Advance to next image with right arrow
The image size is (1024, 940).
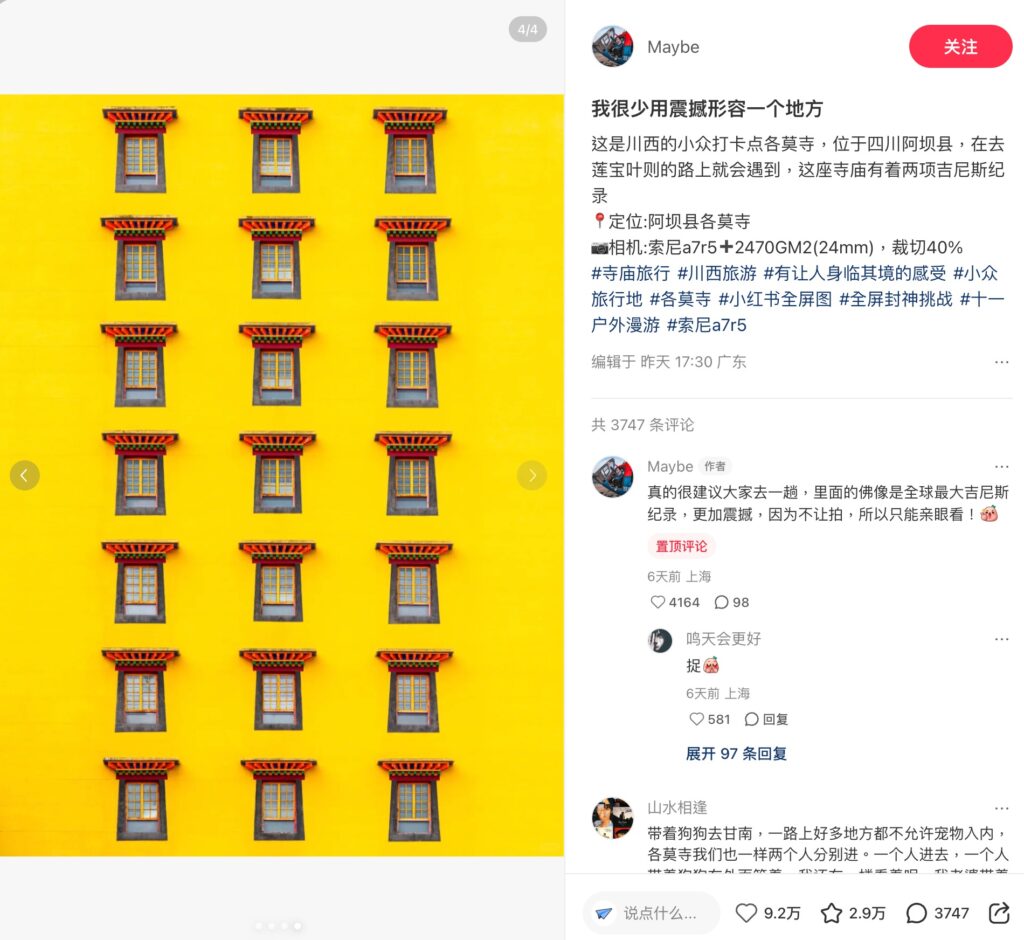(532, 475)
